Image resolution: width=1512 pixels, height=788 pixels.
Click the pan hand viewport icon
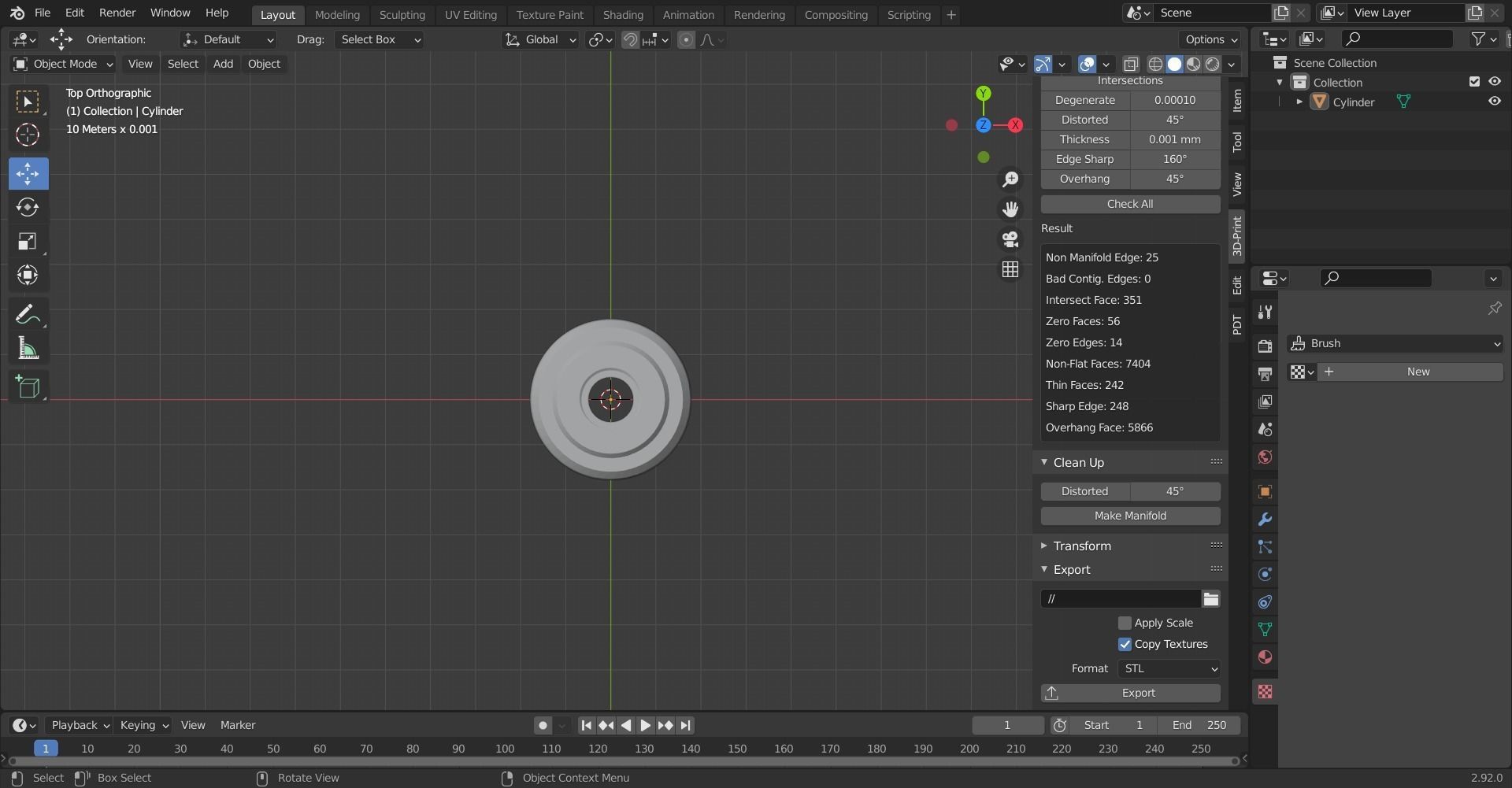pos(1010,209)
